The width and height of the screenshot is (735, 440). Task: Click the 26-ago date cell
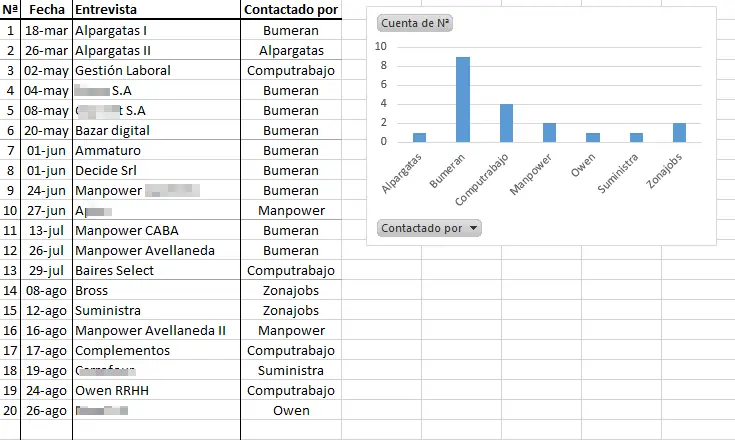(47, 410)
